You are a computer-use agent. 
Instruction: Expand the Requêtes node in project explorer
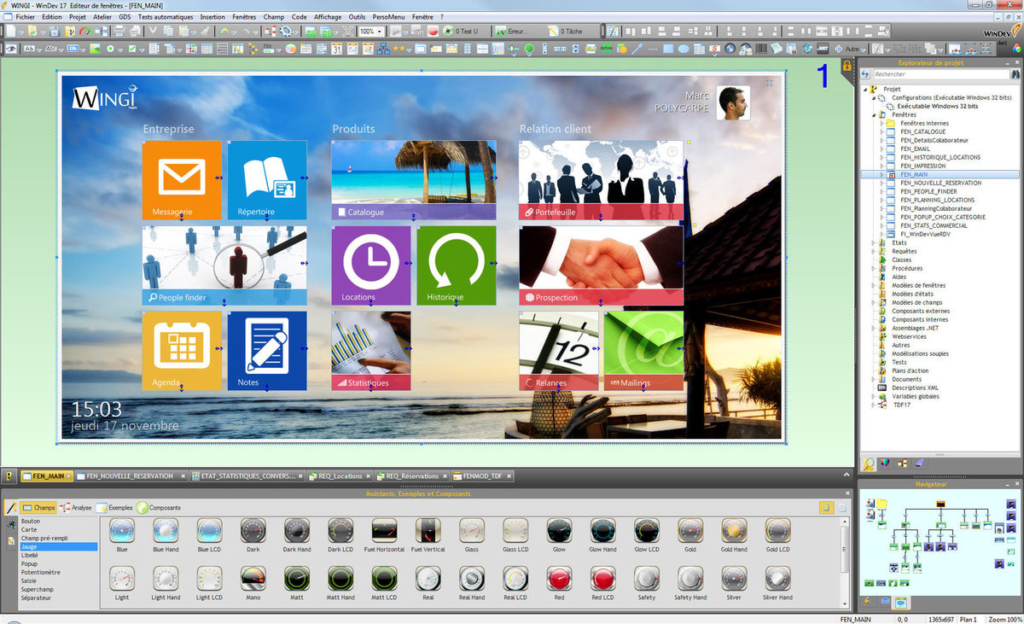click(x=873, y=251)
